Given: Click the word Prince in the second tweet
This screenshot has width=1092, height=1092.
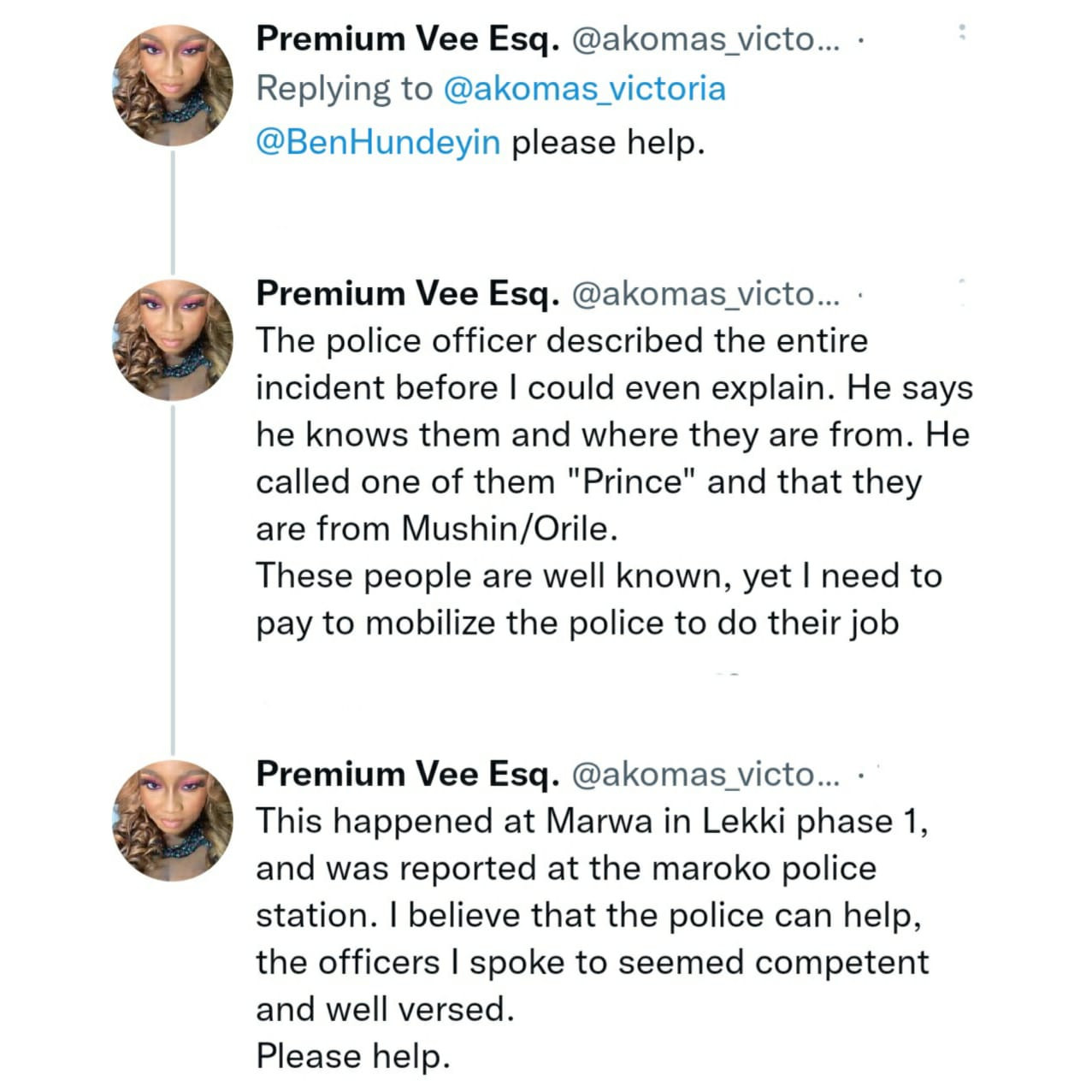Looking at the screenshot, I should 635,480.
